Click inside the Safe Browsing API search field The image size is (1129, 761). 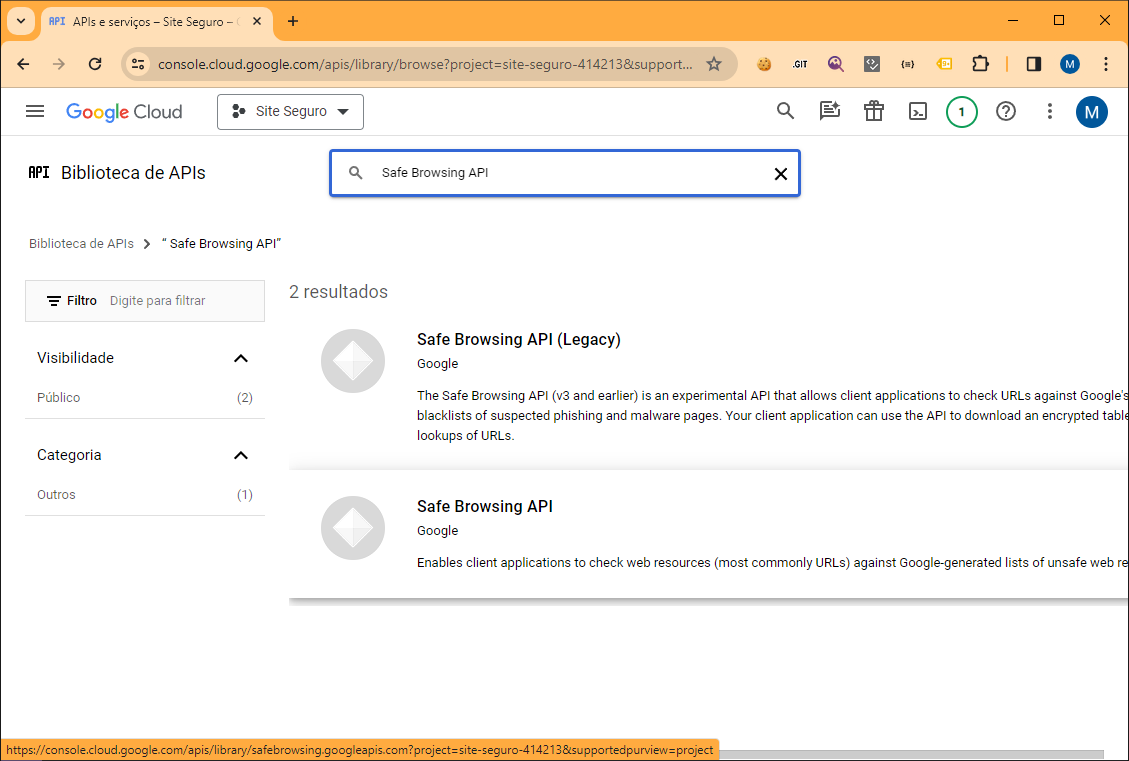pyautogui.click(x=565, y=173)
